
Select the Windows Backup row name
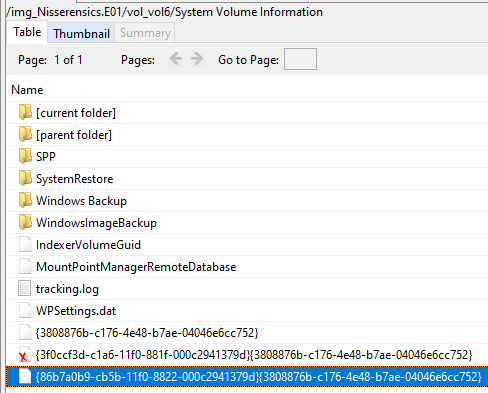(81, 201)
